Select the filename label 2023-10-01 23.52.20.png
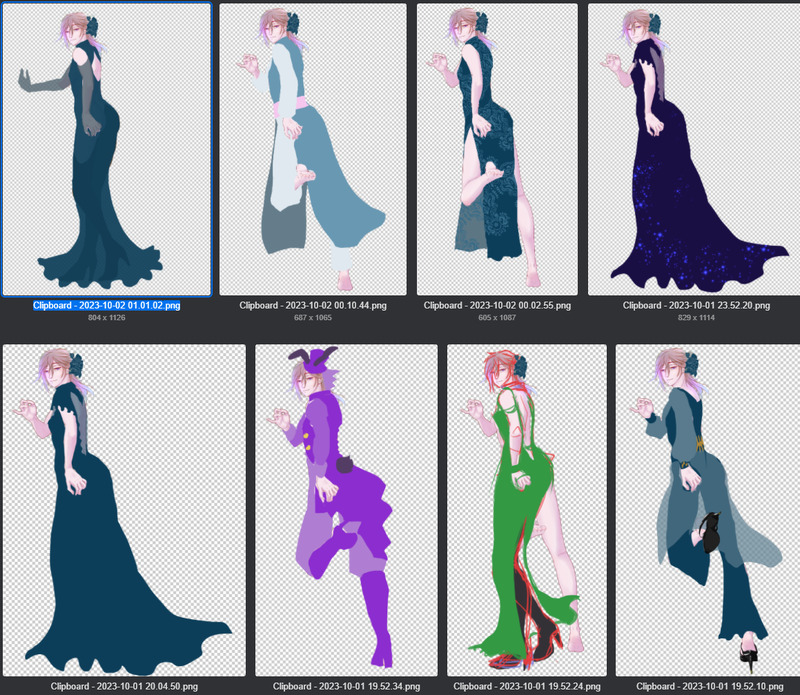800x695 pixels. point(696,305)
